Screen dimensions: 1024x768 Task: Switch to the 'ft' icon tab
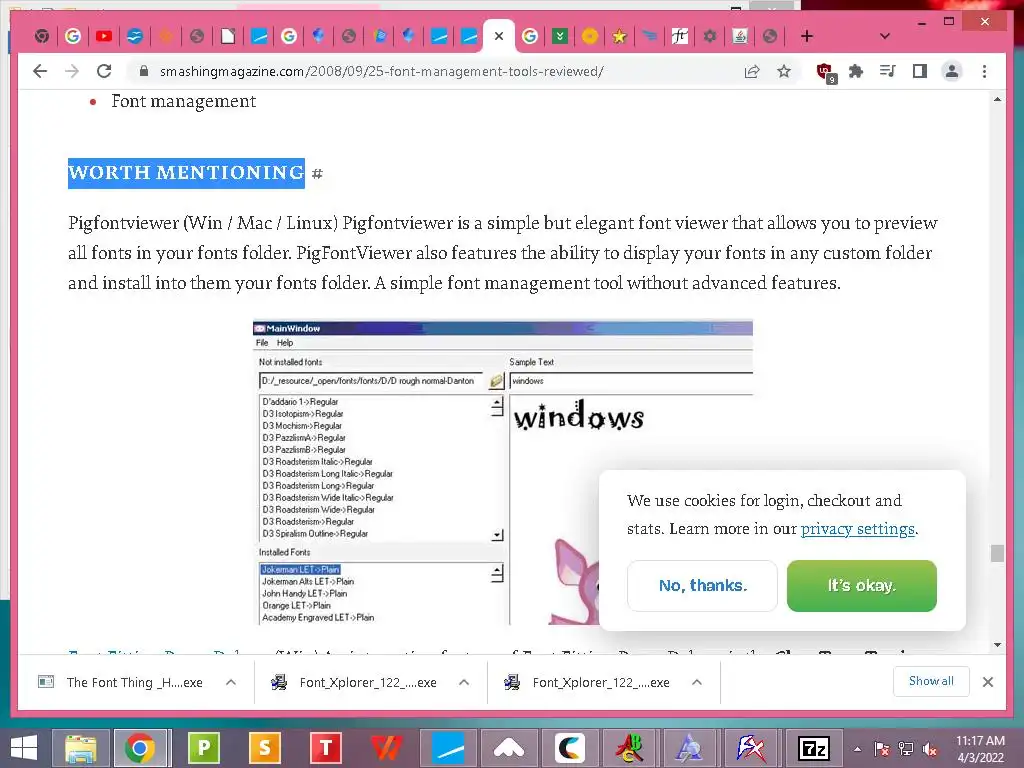(x=679, y=36)
